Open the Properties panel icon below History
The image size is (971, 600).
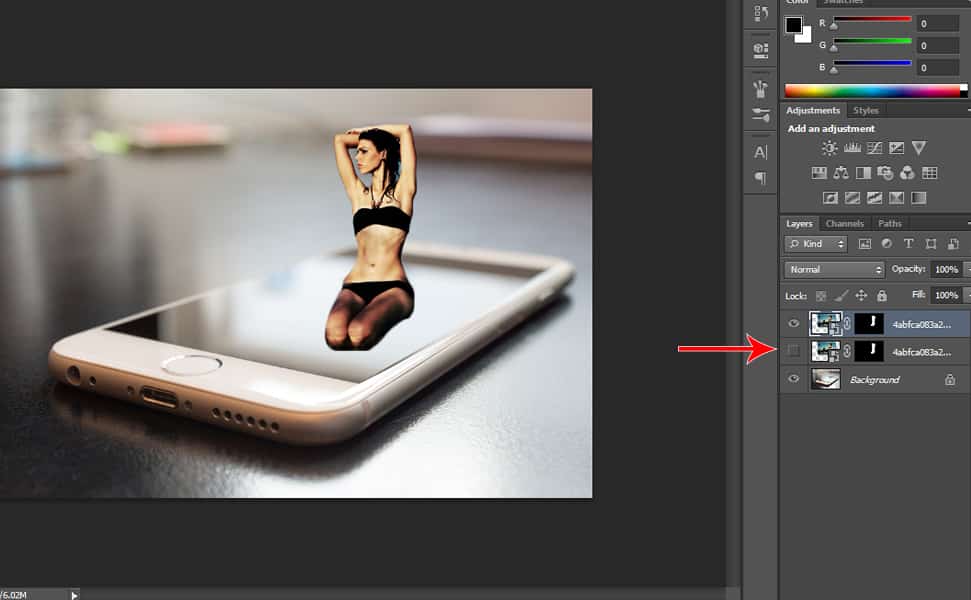760,50
